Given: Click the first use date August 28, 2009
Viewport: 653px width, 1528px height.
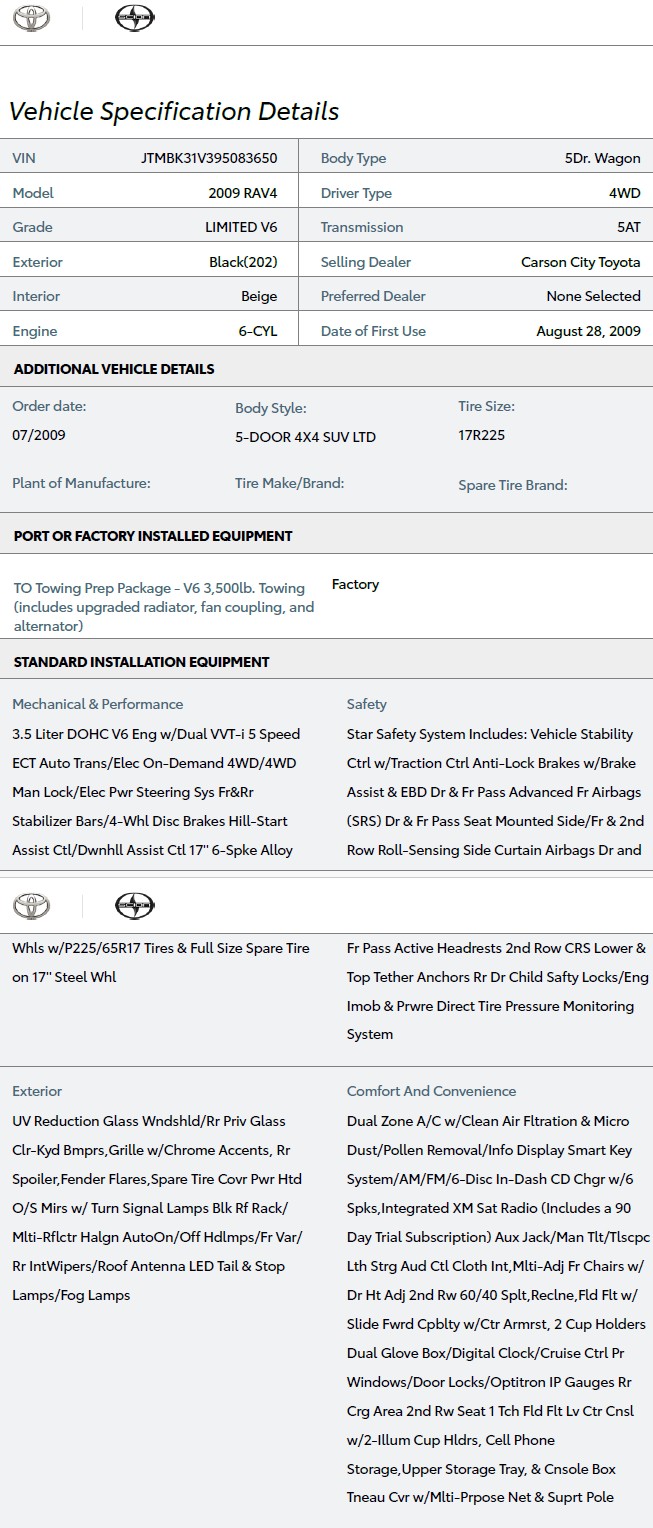Looking at the screenshot, I should pyautogui.click(x=588, y=331).
